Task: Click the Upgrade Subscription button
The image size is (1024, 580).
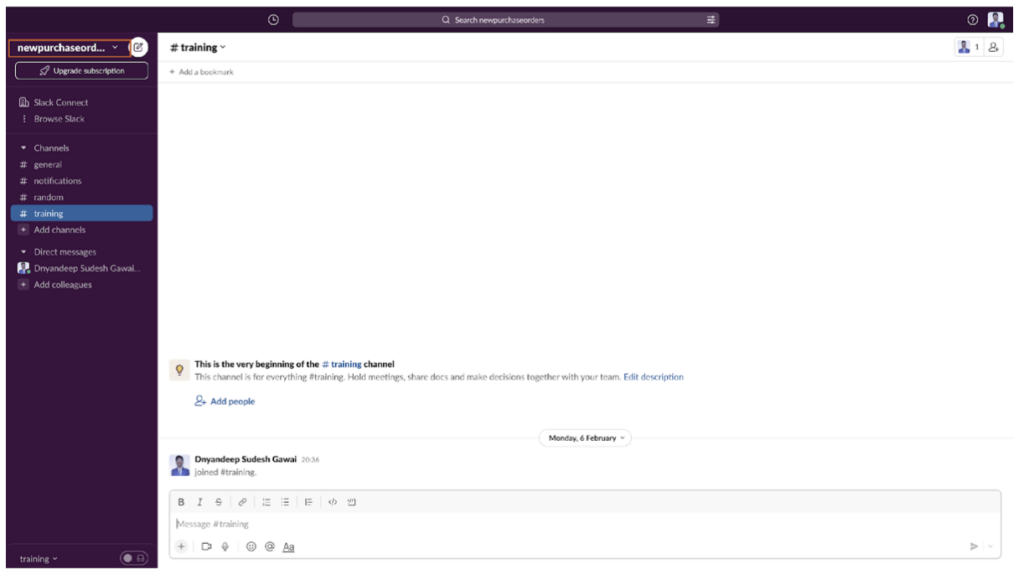Action: 81,70
